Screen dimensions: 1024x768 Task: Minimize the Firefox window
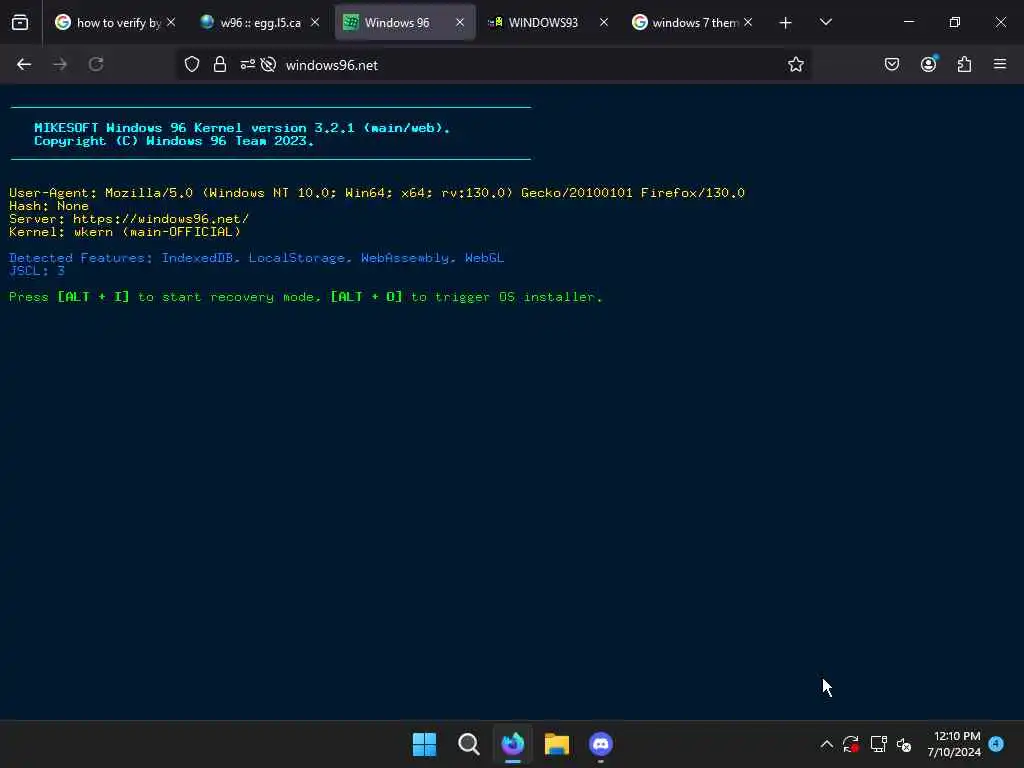point(909,22)
